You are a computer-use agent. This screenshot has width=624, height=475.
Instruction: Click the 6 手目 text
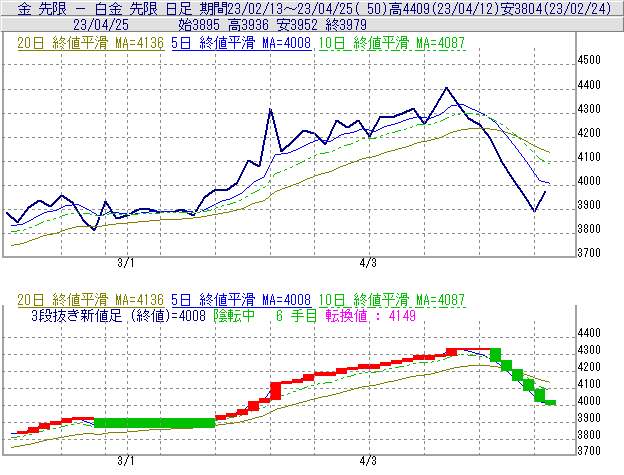tap(296, 316)
